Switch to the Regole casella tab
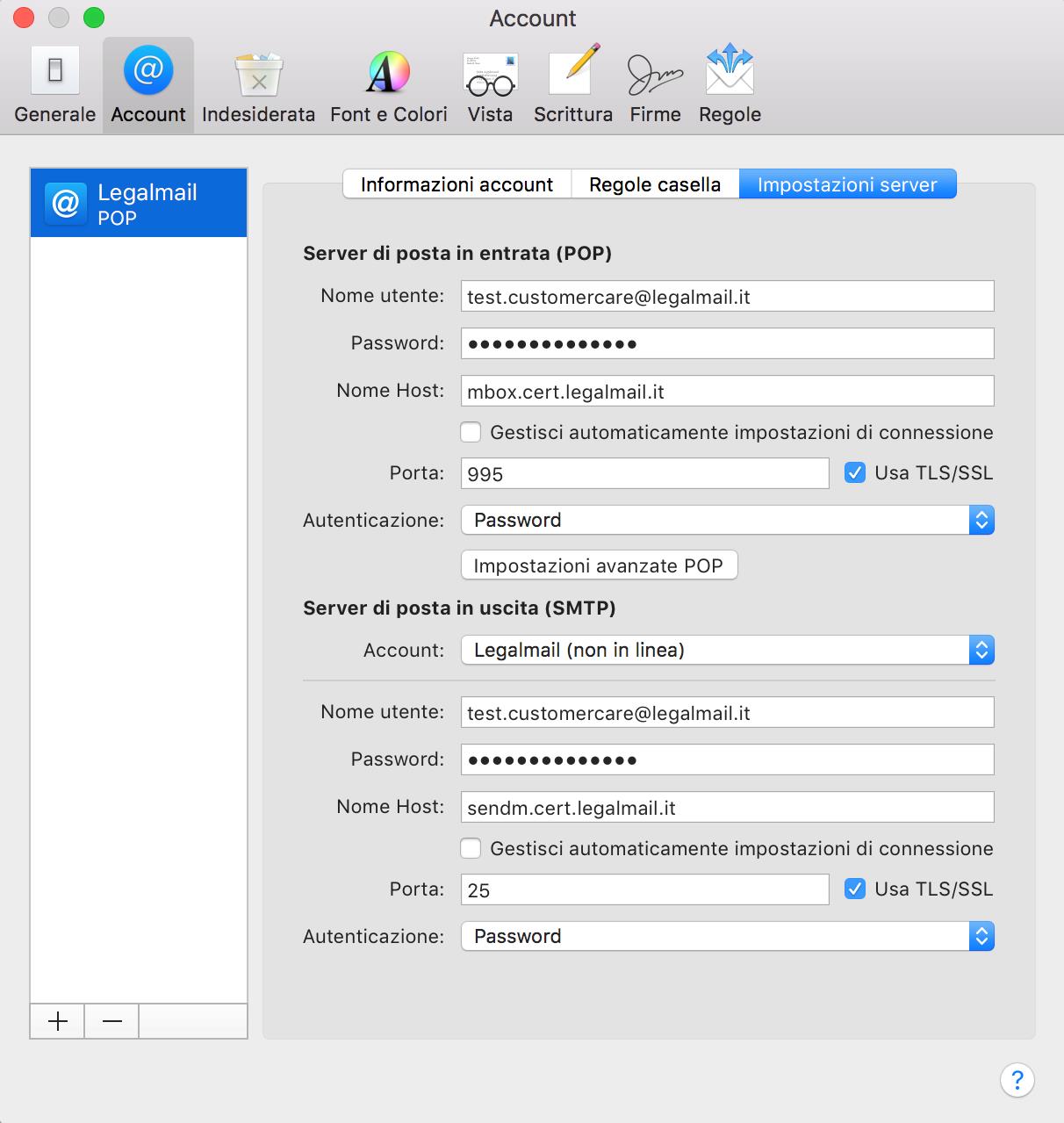The width and height of the screenshot is (1064, 1123). point(655,184)
